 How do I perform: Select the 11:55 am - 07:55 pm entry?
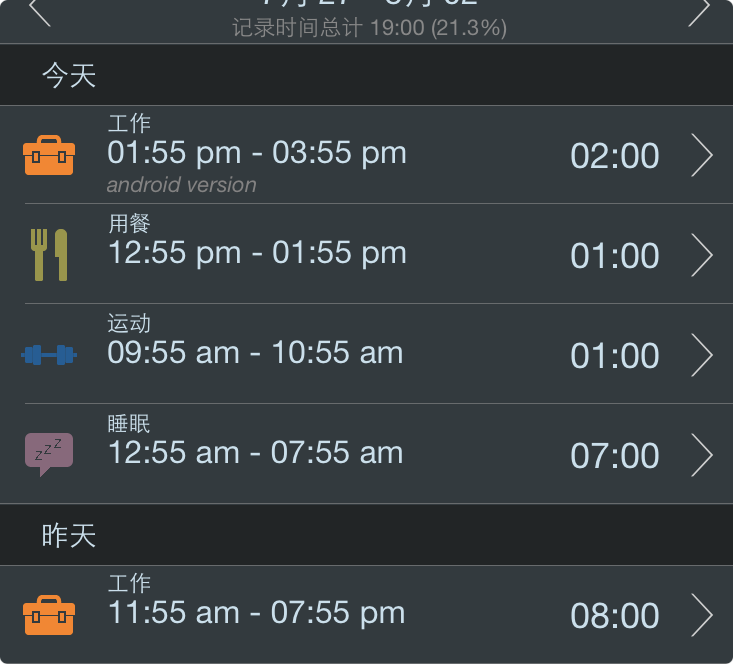(366, 614)
